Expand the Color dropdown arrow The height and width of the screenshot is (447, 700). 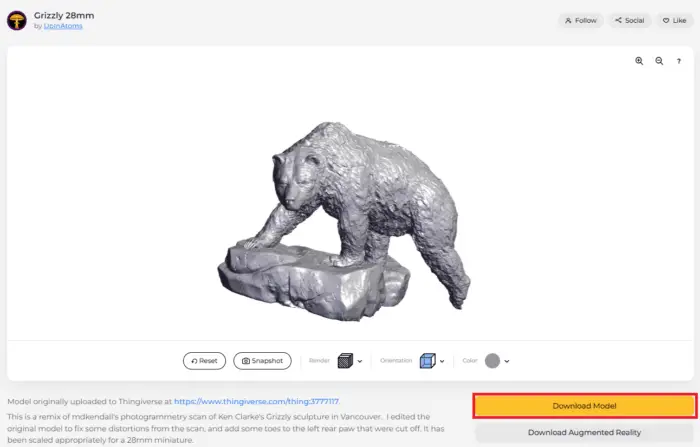pos(507,361)
